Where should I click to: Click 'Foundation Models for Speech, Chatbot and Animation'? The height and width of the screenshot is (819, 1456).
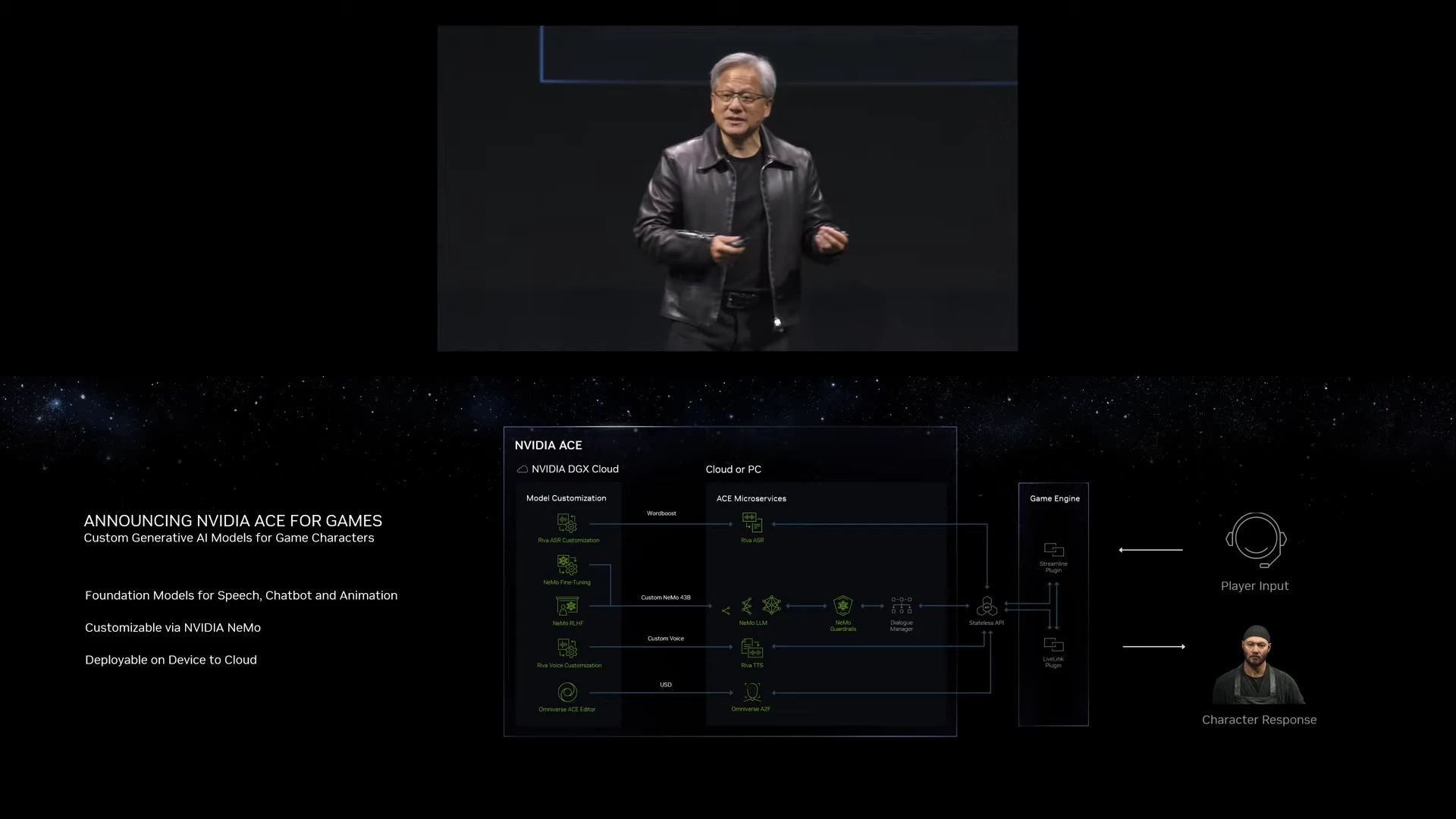click(x=241, y=595)
